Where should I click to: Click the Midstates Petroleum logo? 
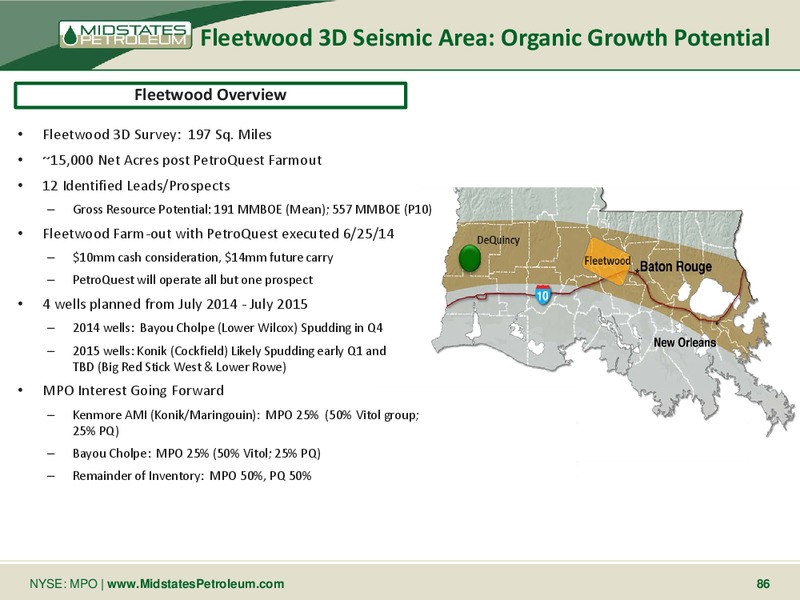point(126,35)
